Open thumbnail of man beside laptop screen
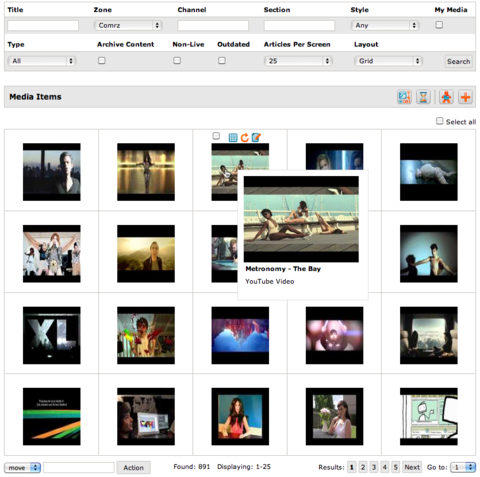Viewport: 480px width, 477px height. [146, 417]
